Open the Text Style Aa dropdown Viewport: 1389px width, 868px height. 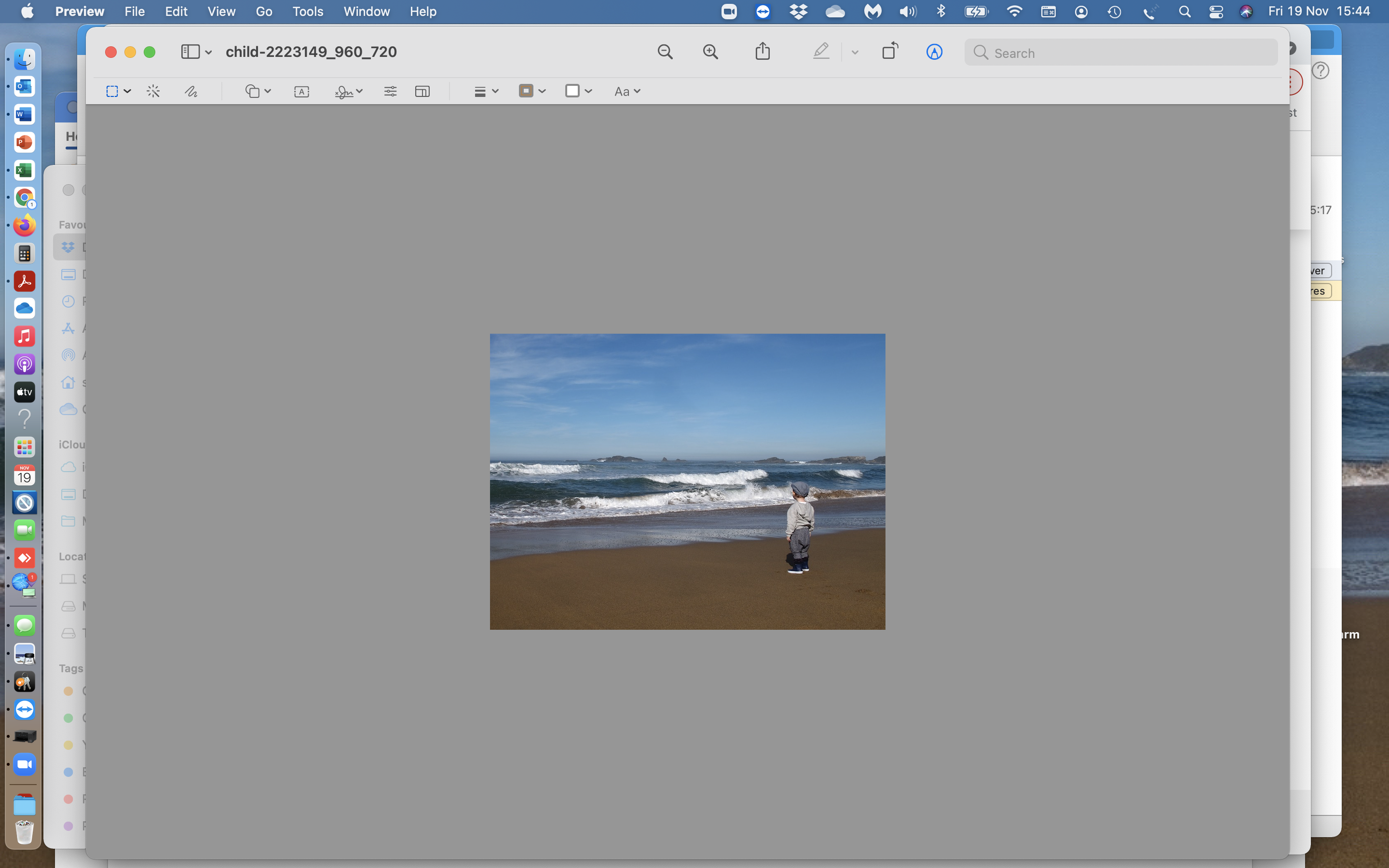tap(627, 91)
